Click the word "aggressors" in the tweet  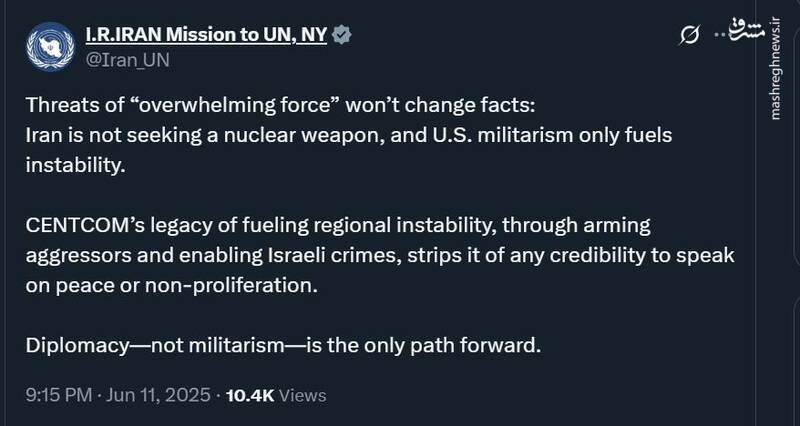click(x=74, y=254)
